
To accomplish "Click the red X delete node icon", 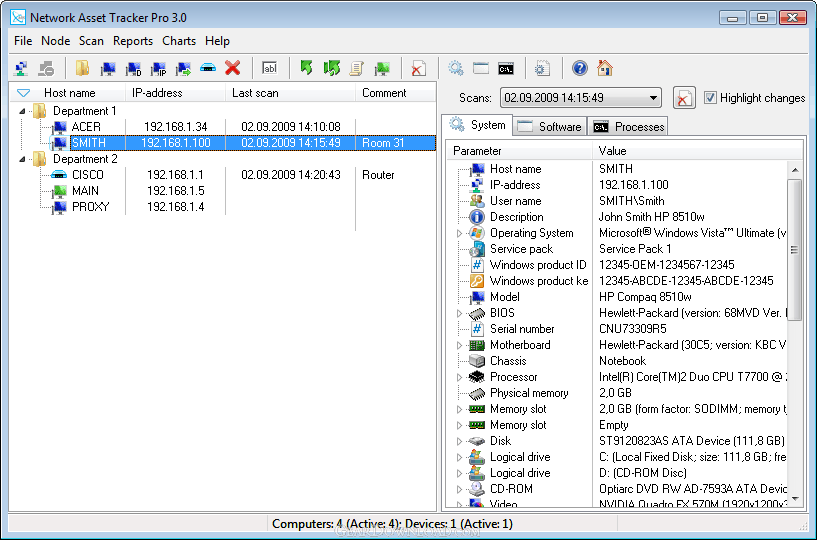I will (232, 68).
